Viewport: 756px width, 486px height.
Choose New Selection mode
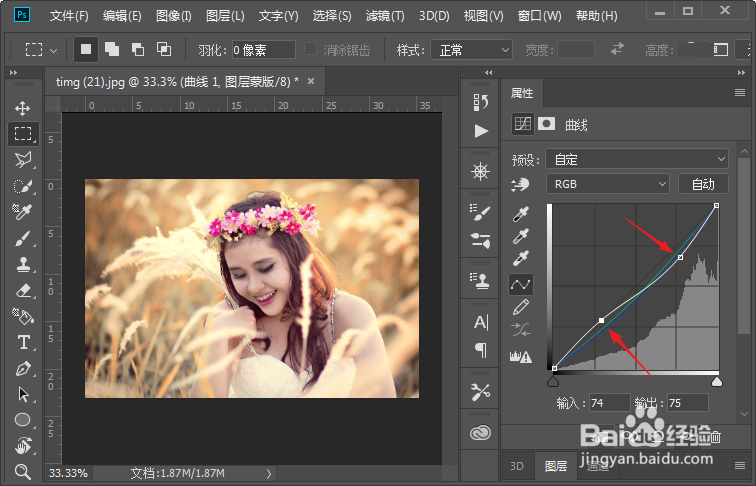point(86,49)
